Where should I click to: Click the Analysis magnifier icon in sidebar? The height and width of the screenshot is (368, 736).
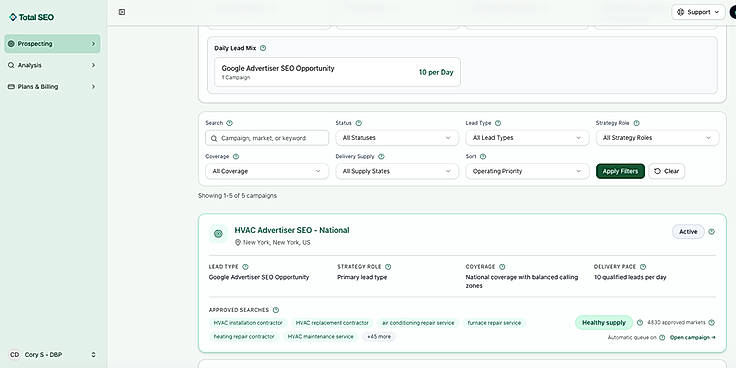(11, 65)
